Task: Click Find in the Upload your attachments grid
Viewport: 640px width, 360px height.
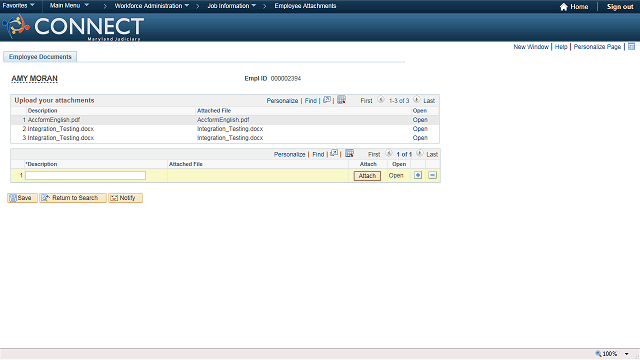Action: coord(311,100)
